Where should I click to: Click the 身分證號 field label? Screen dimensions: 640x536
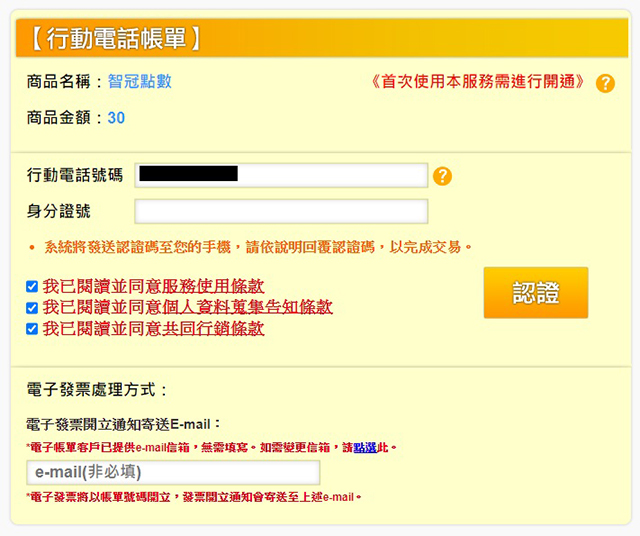[x=58, y=211]
